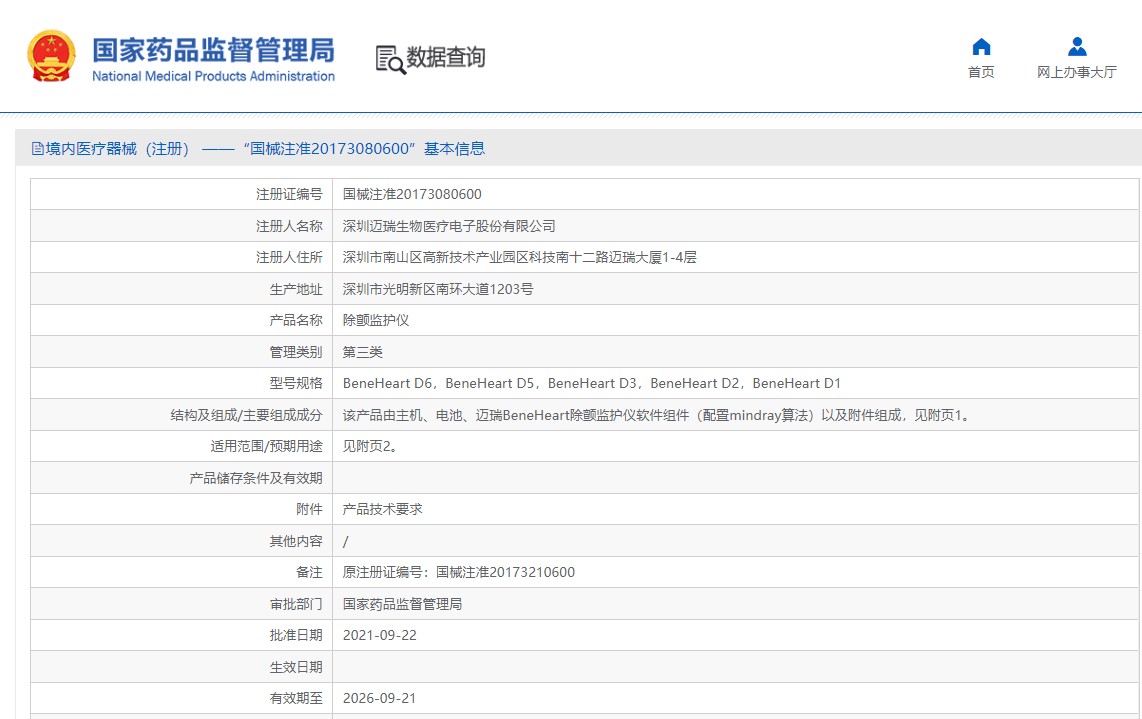Click the 见附页2。 intended use text

tap(371, 446)
